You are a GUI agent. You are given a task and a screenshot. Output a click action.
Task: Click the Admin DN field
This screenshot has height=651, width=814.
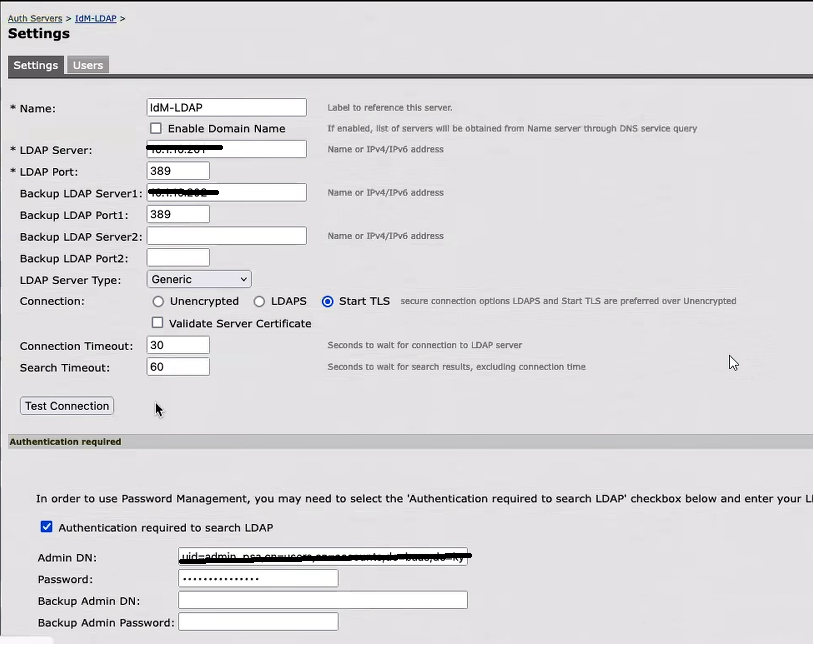coord(320,557)
